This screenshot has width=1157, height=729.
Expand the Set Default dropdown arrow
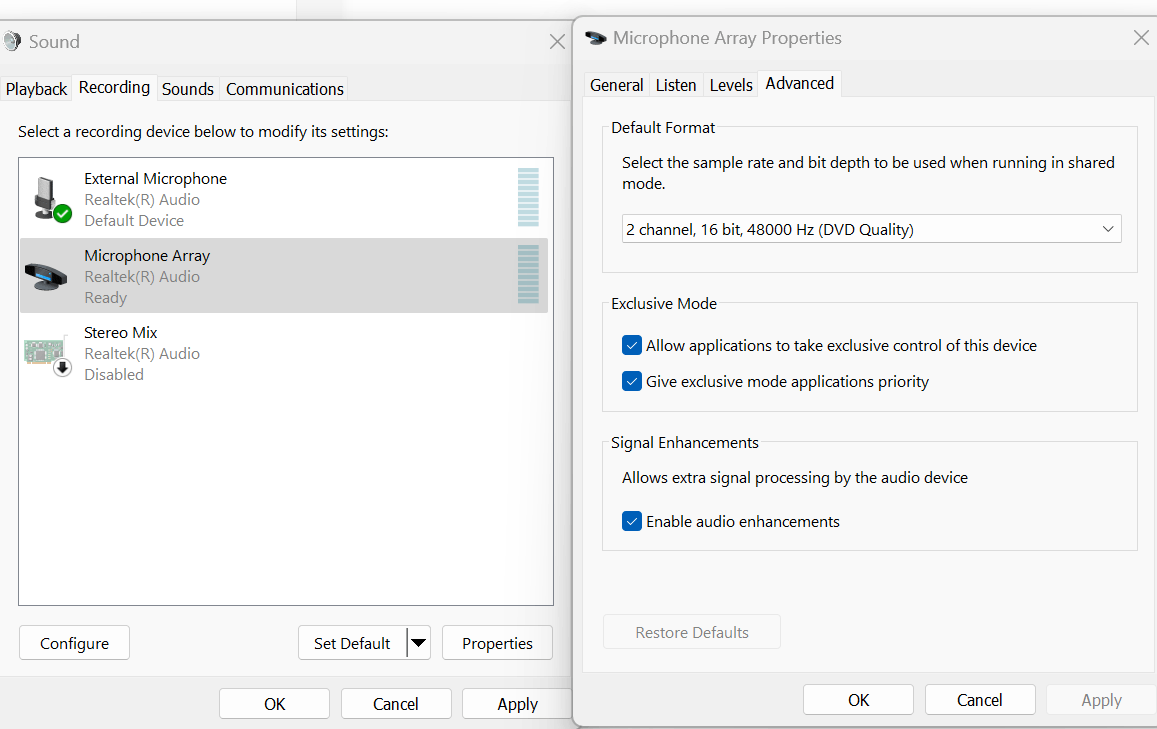(418, 643)
